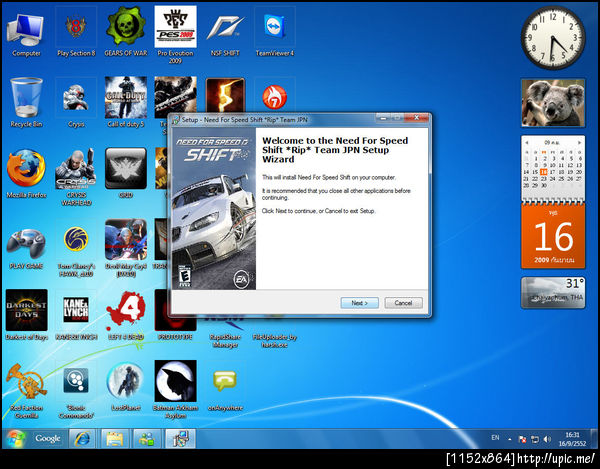Image resolution: width=600 pixels, height=469 pixels.
Task: Go to previous month in calendar gadget
Action: pyautogui.click(x=527, y=142)
